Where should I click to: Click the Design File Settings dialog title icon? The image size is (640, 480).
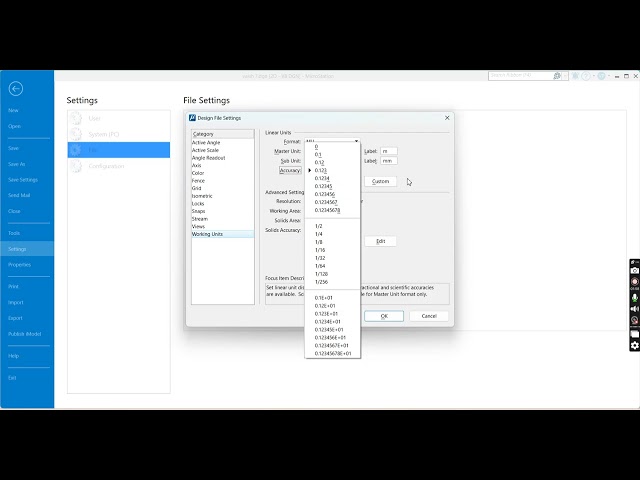click(x=192, y=118)
